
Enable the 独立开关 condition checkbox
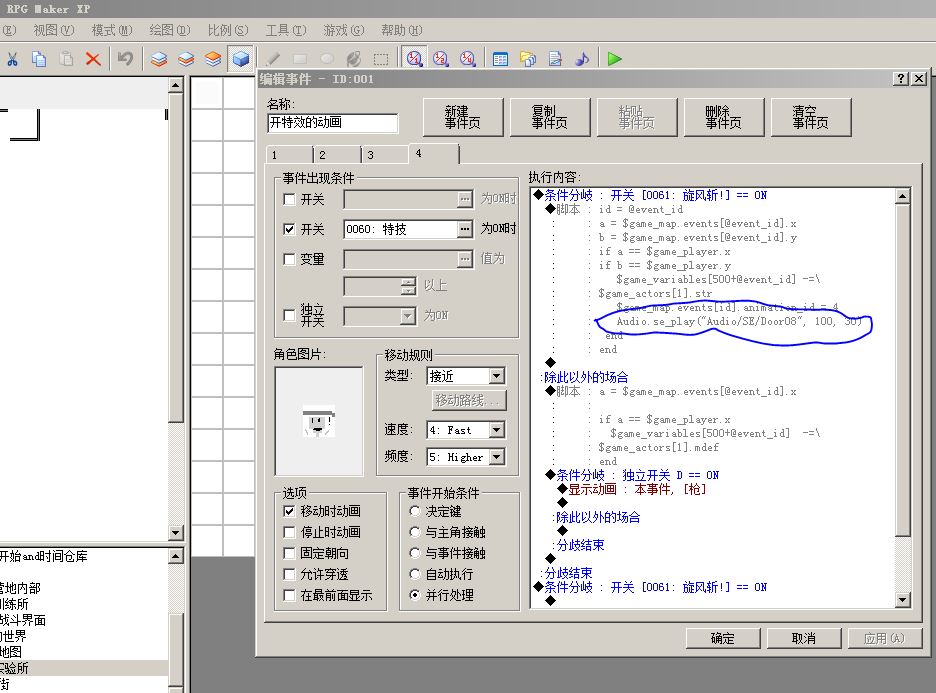[x=290, y=315]
